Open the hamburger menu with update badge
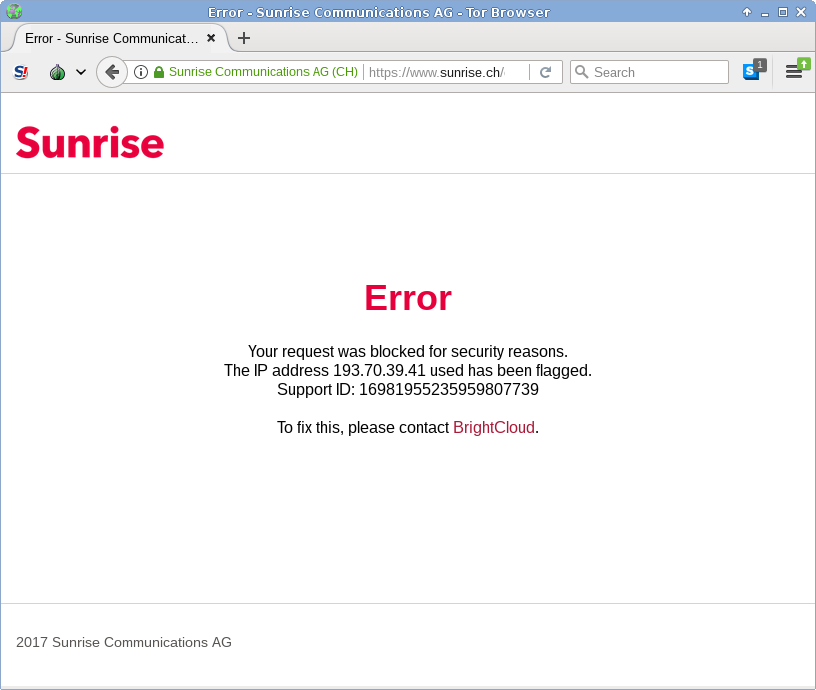 797,70
